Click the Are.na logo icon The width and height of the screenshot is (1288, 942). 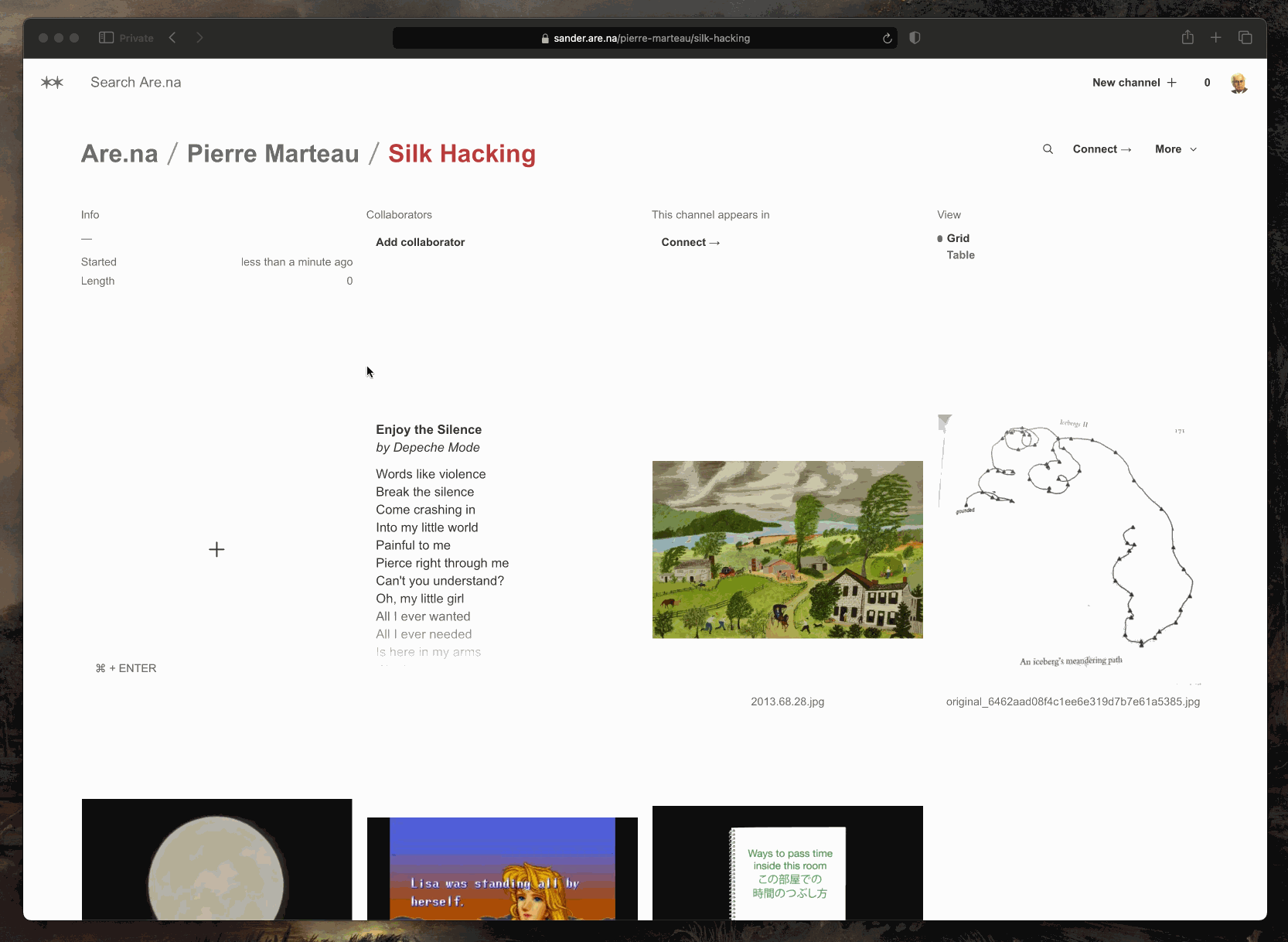52,83
